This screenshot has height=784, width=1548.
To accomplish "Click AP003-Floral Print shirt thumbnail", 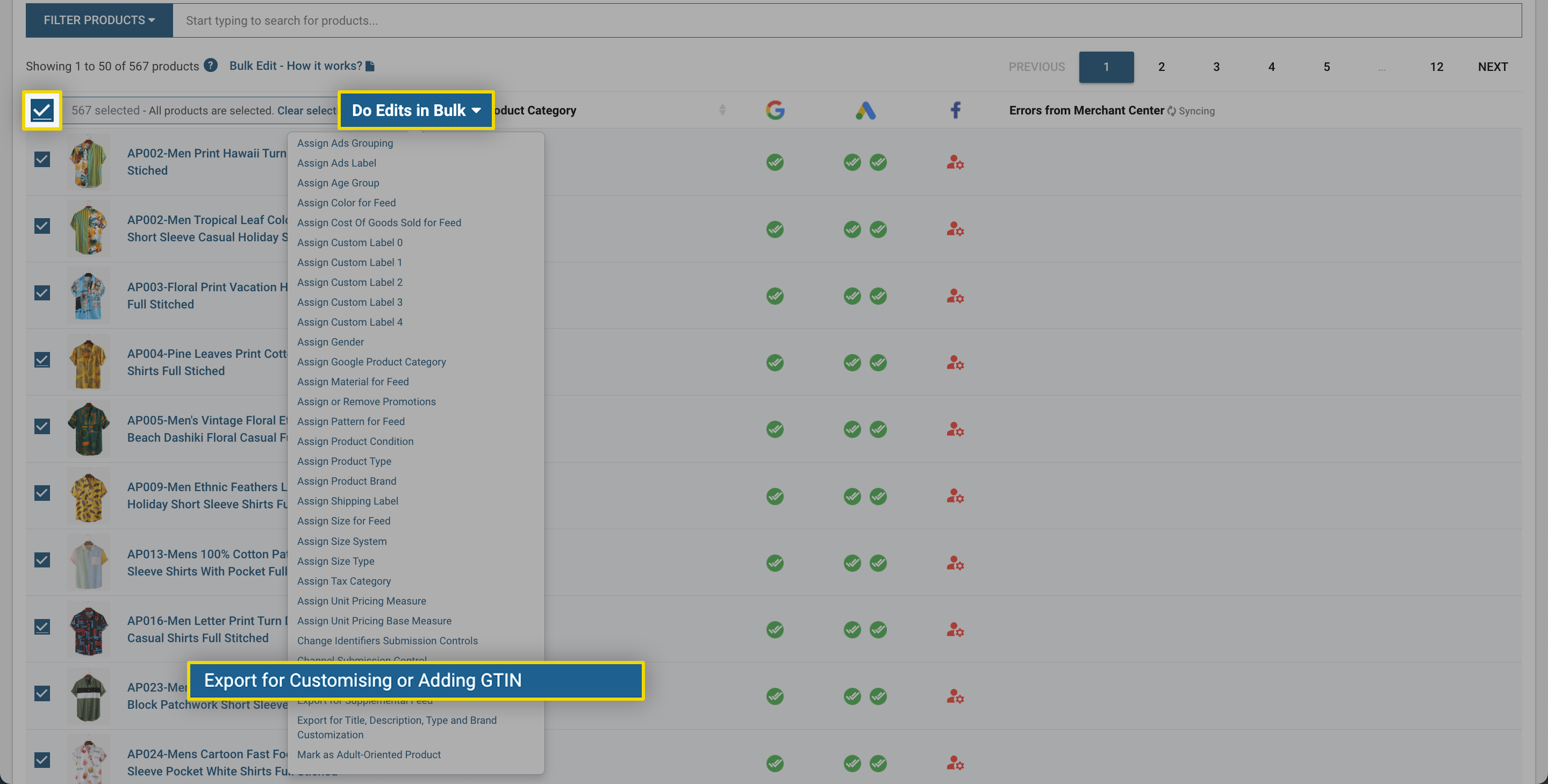I will [x=88, y=296].
